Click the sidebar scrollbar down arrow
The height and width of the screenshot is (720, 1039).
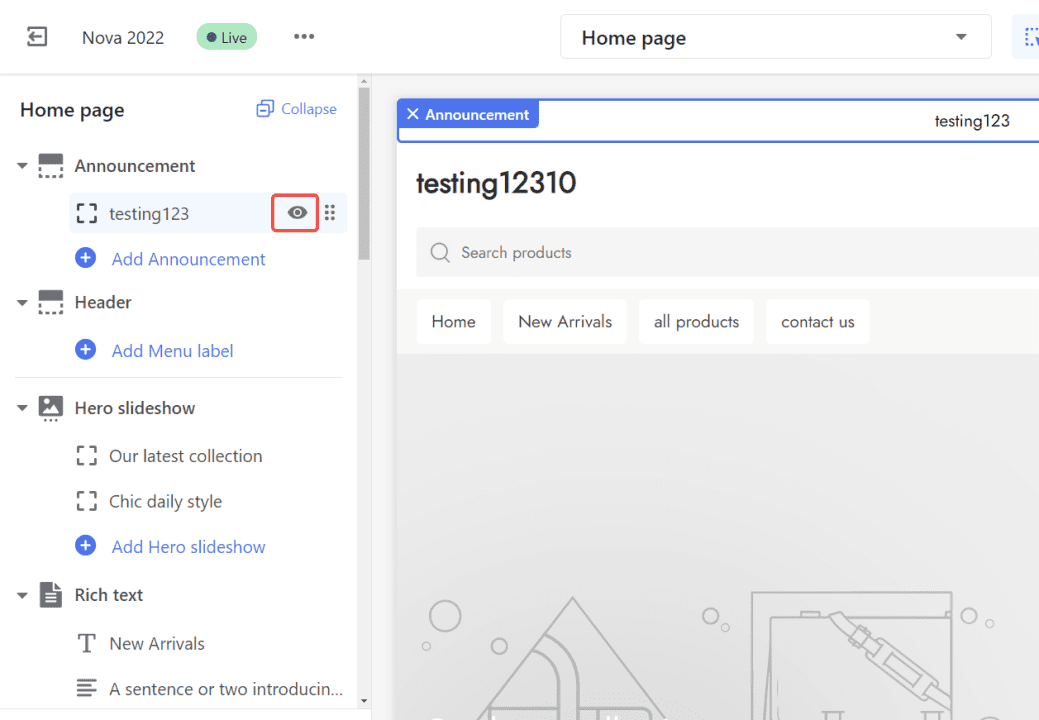pyautogui.click(x=364, y=701)
